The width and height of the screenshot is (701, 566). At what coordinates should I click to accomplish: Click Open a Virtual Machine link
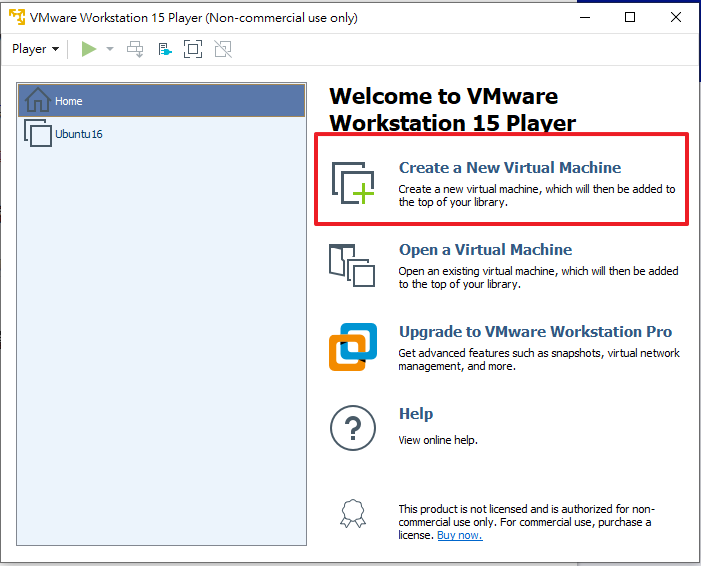click(x=485, y=249)
